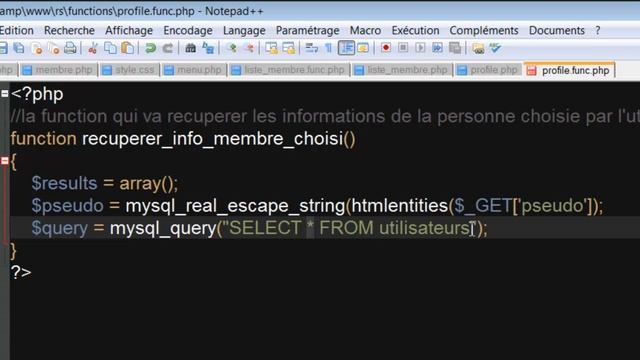Click the "<?php" opening tag line
This screenshot has height=360, width=640.
(37, 94)
